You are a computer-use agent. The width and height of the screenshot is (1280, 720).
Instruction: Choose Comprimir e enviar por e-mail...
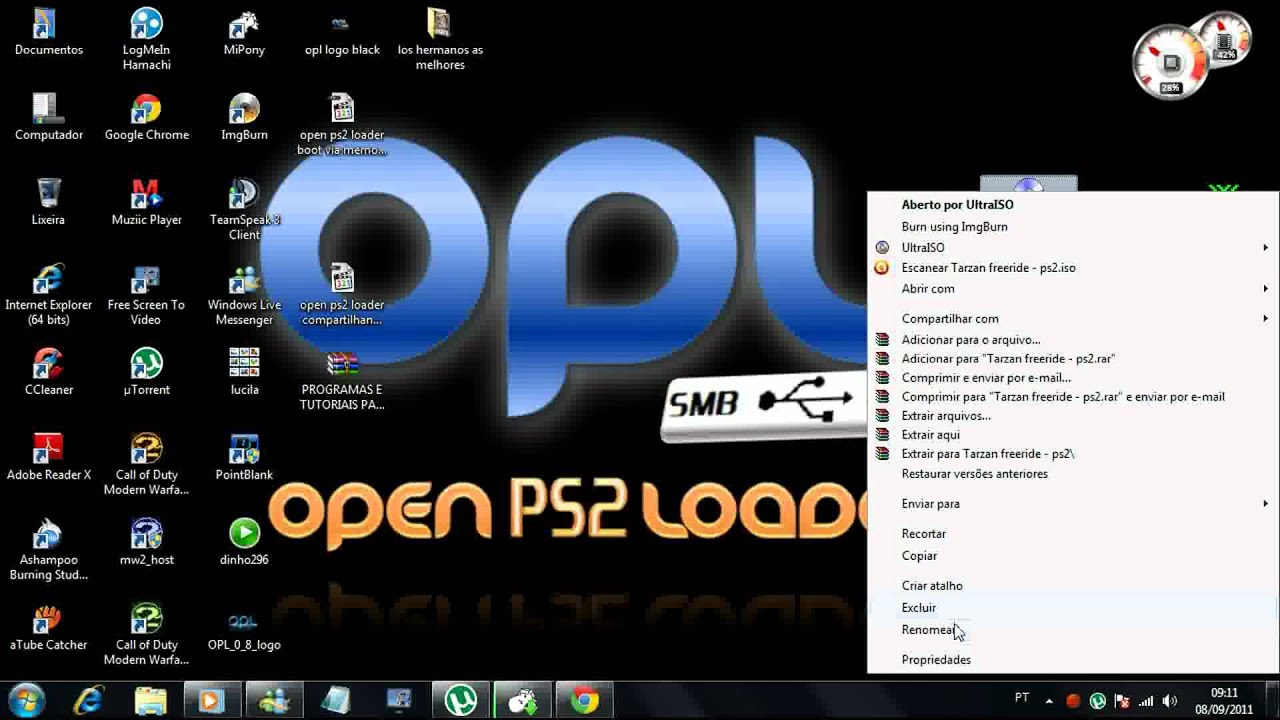(1072, 378)
